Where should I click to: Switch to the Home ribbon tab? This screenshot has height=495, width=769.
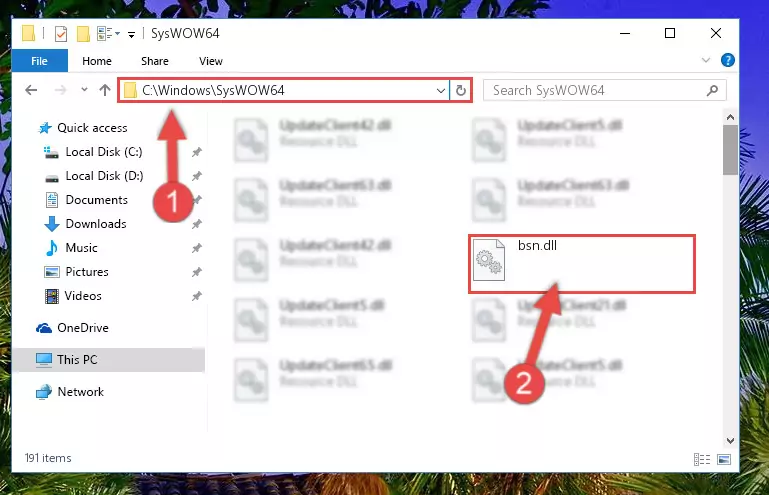pos(97,61)
